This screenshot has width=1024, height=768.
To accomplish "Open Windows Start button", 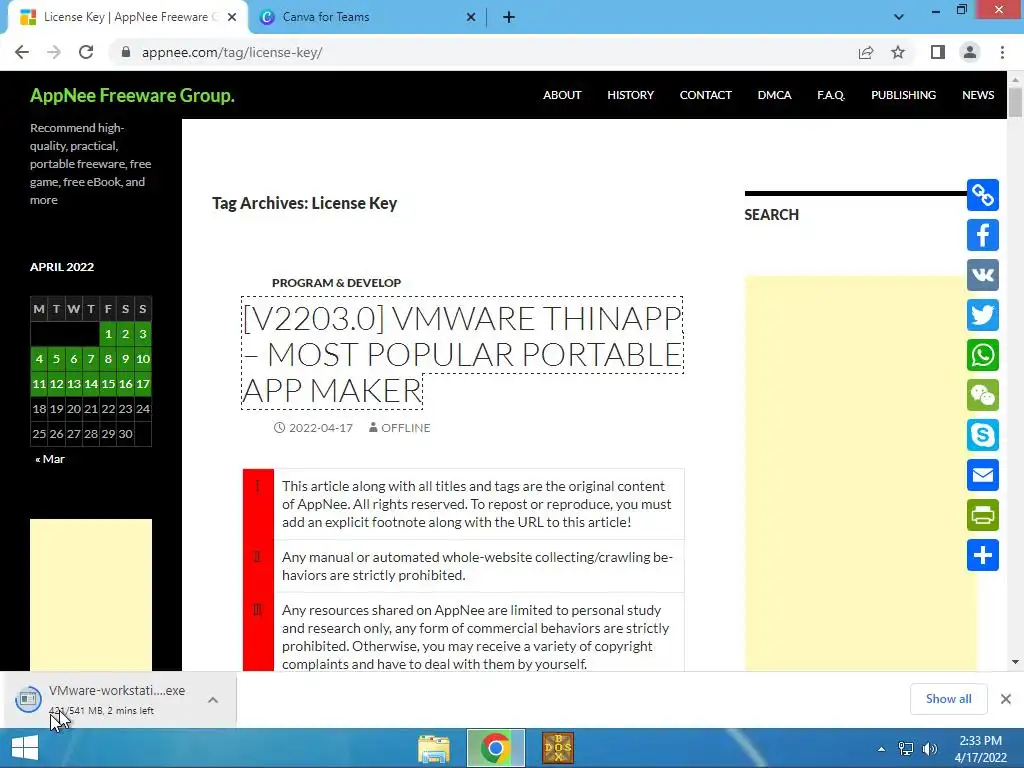I will point(25,748).
